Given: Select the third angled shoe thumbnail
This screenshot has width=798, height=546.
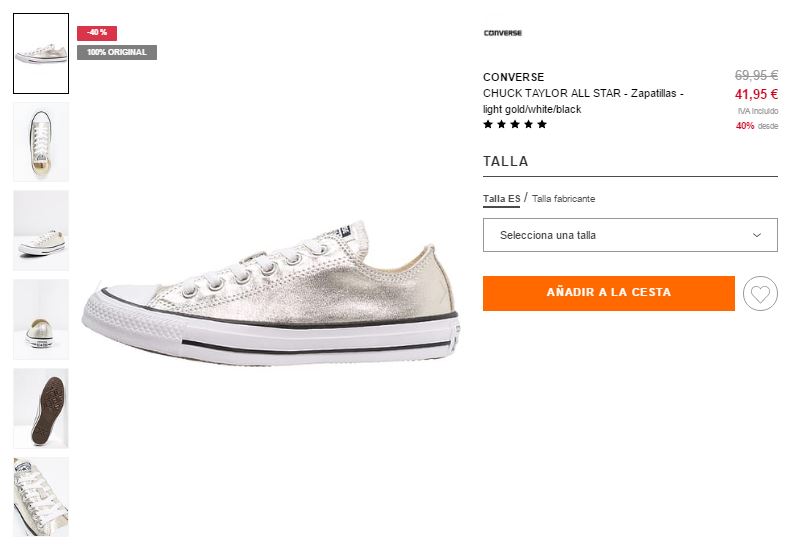Looking at the screenshot, I should 41,231.
